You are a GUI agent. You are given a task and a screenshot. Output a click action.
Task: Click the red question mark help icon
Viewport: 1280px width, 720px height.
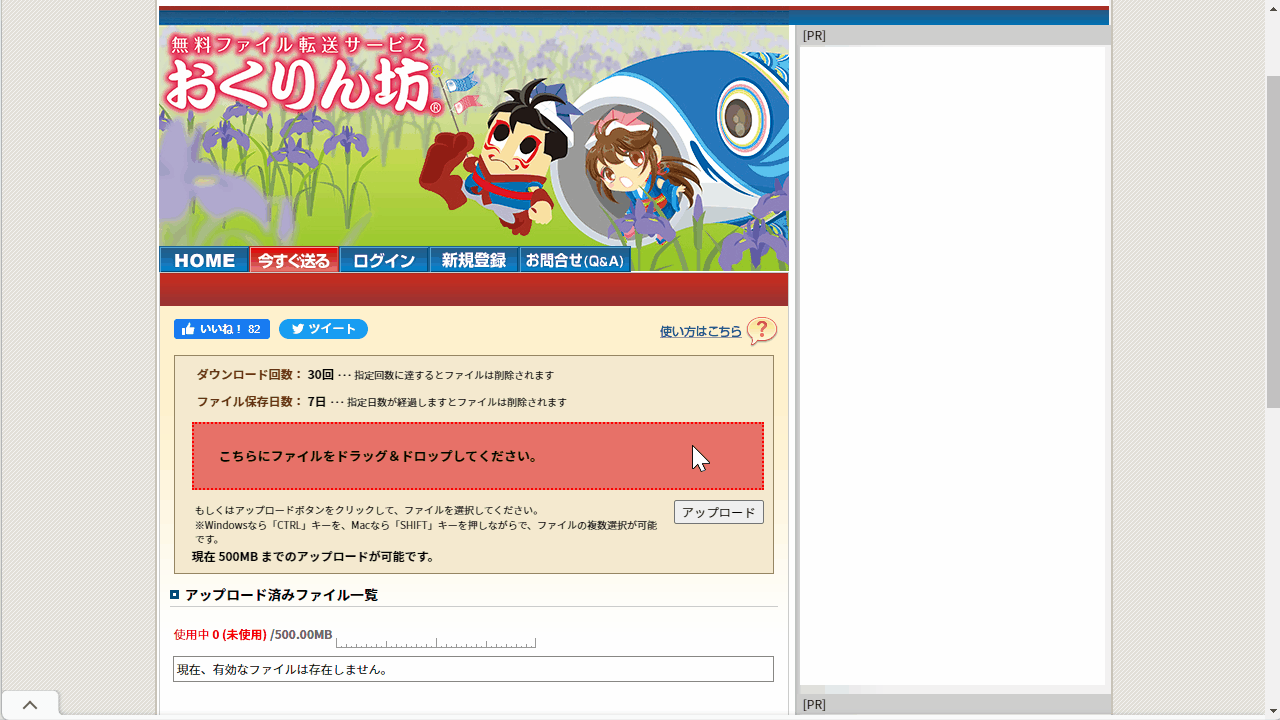762,331
